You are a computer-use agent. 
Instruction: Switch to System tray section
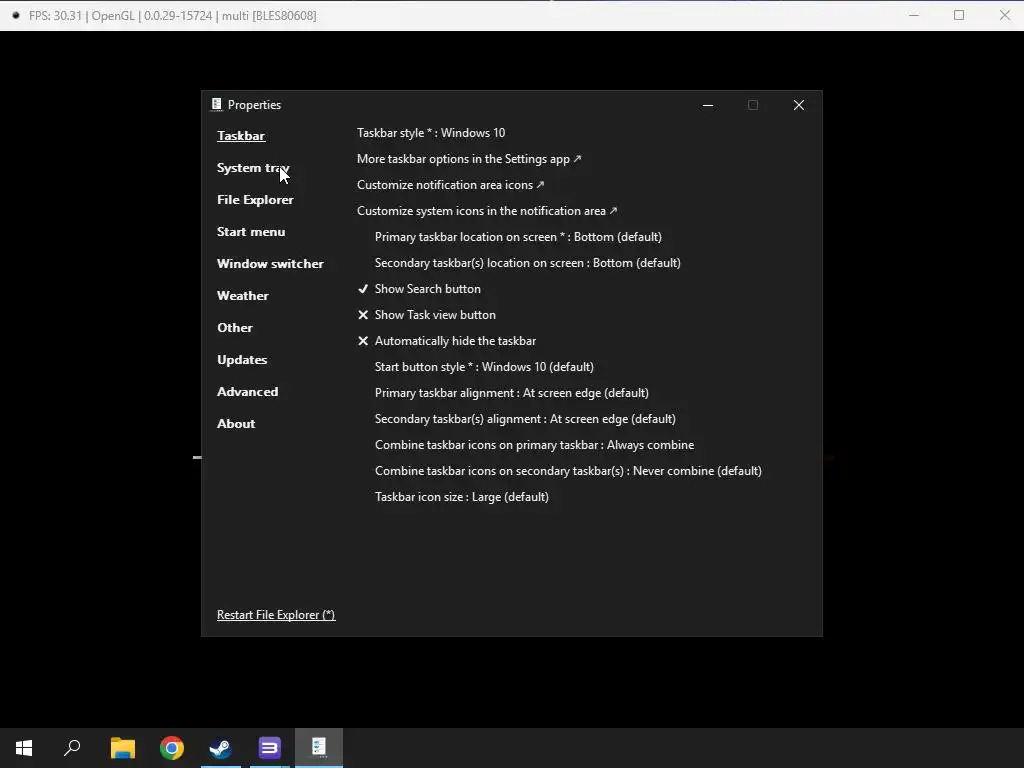coord(253,168)
